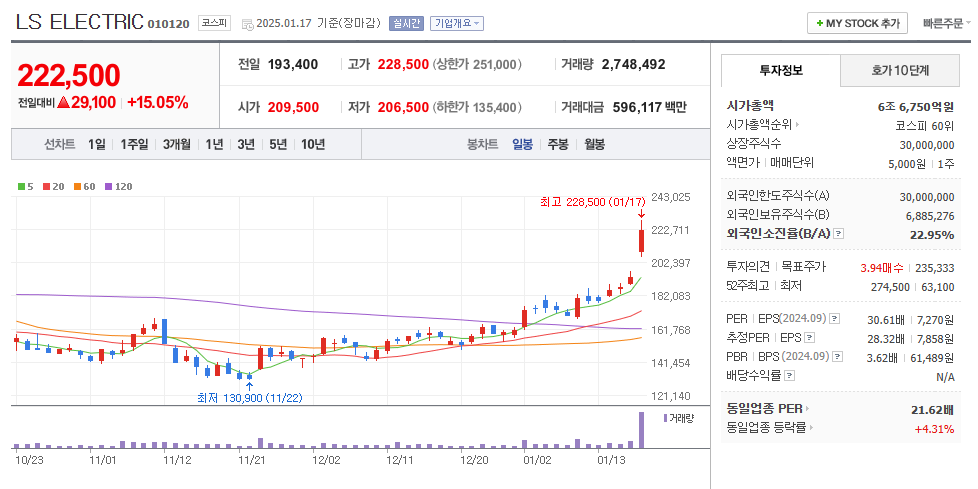Click the +15.05% change value

pyautogui.click(x=158, y=103)
